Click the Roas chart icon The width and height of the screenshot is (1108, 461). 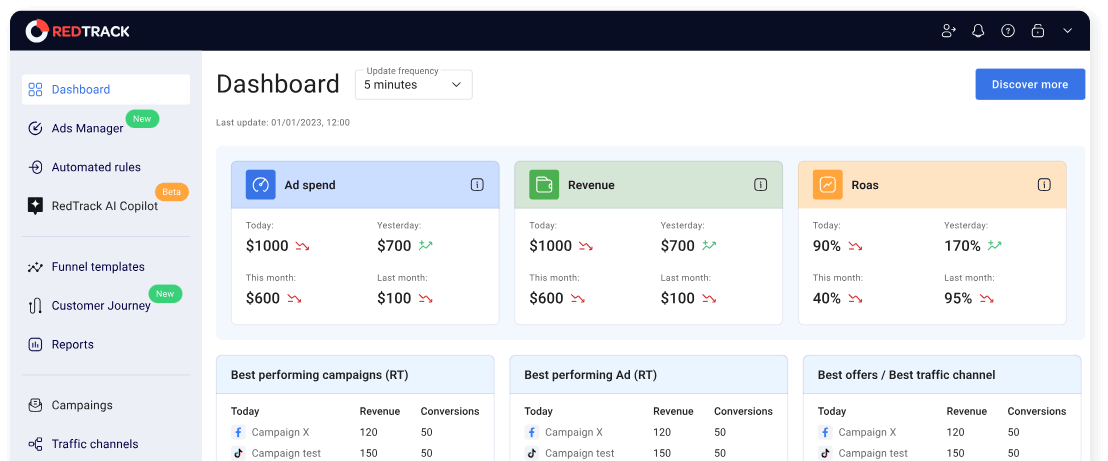827,185
